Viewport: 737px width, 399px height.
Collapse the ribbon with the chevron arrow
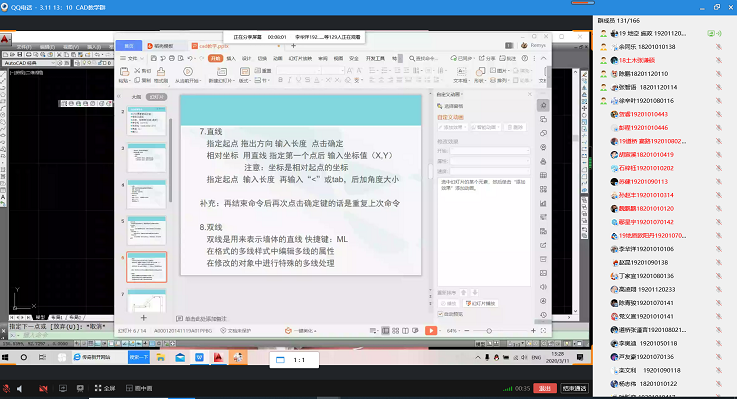(x=543, y=58)
